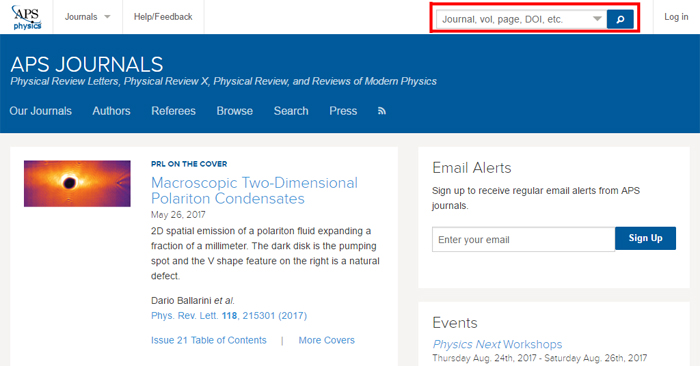
Task: Open the polariton condensate cover thumbnail
Action: (77, 183)
